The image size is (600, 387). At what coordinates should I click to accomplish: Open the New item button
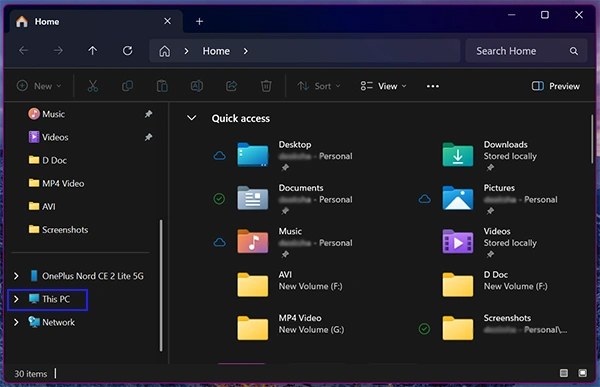pos(39,86)
